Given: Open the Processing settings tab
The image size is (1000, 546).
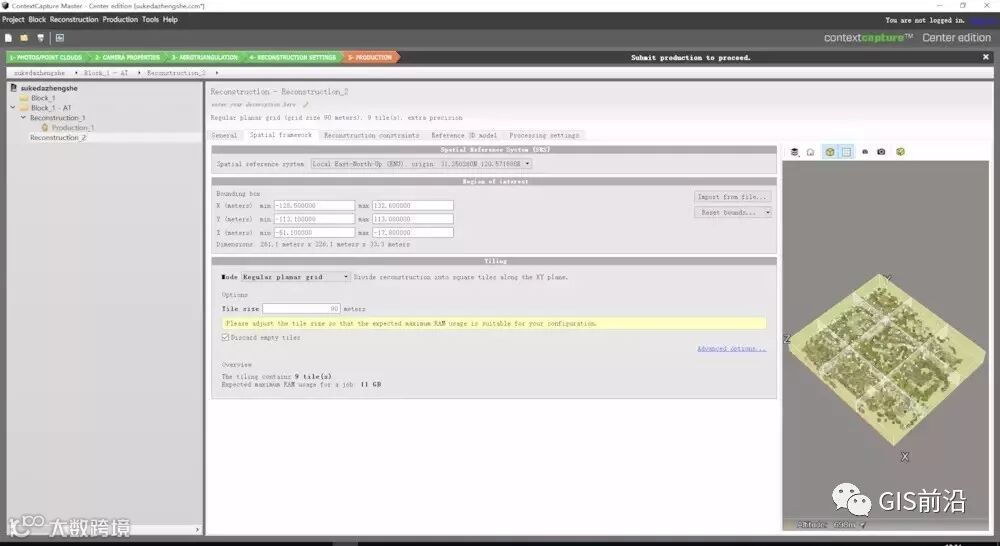Looking at the screenshot, I should pos(544,135).
